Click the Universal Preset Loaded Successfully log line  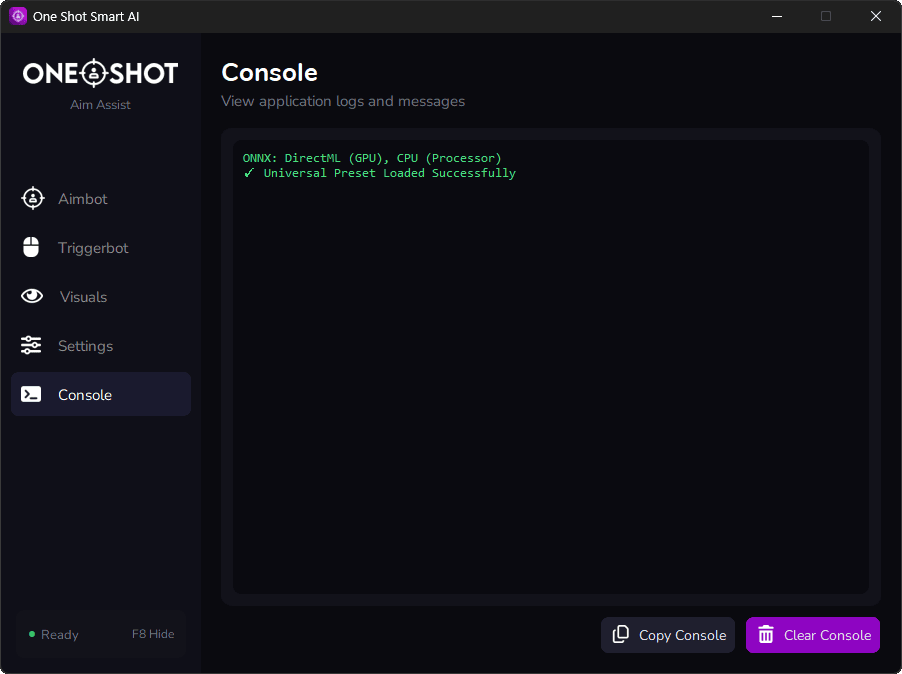pyautogui.click(x=389, y=173)
